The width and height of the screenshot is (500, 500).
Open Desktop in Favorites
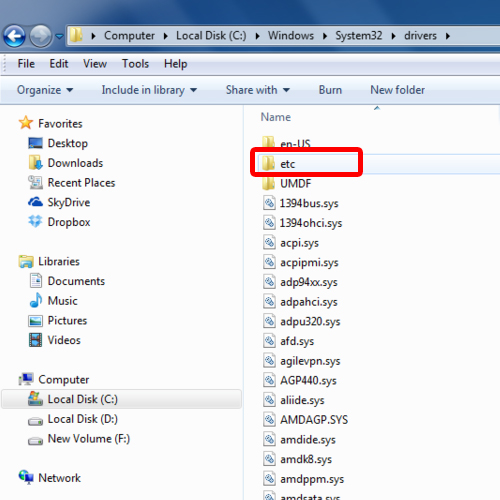pos(68,143)
